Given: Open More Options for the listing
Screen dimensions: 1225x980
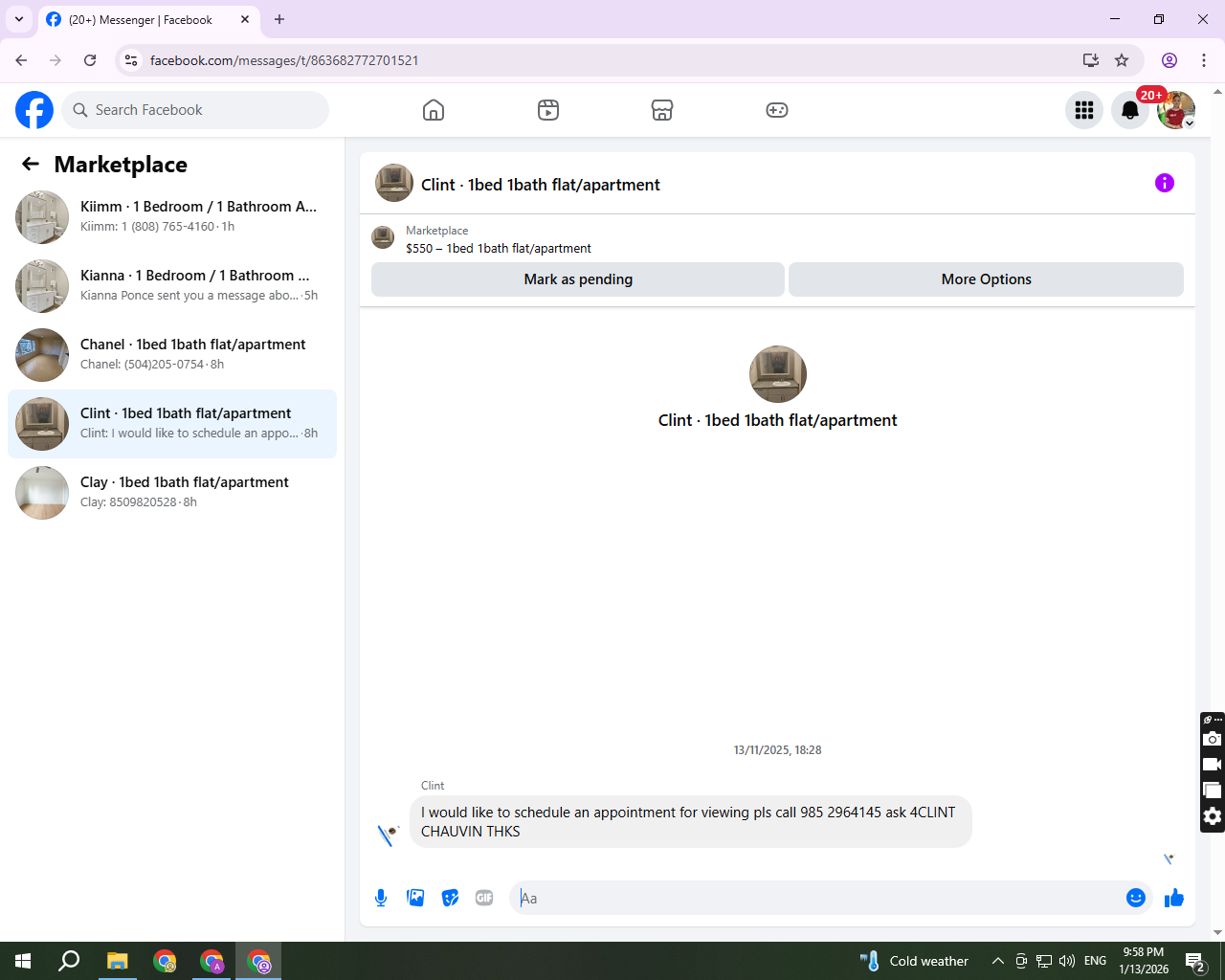Looking at the screenshot, I should (x=986, y=279).
